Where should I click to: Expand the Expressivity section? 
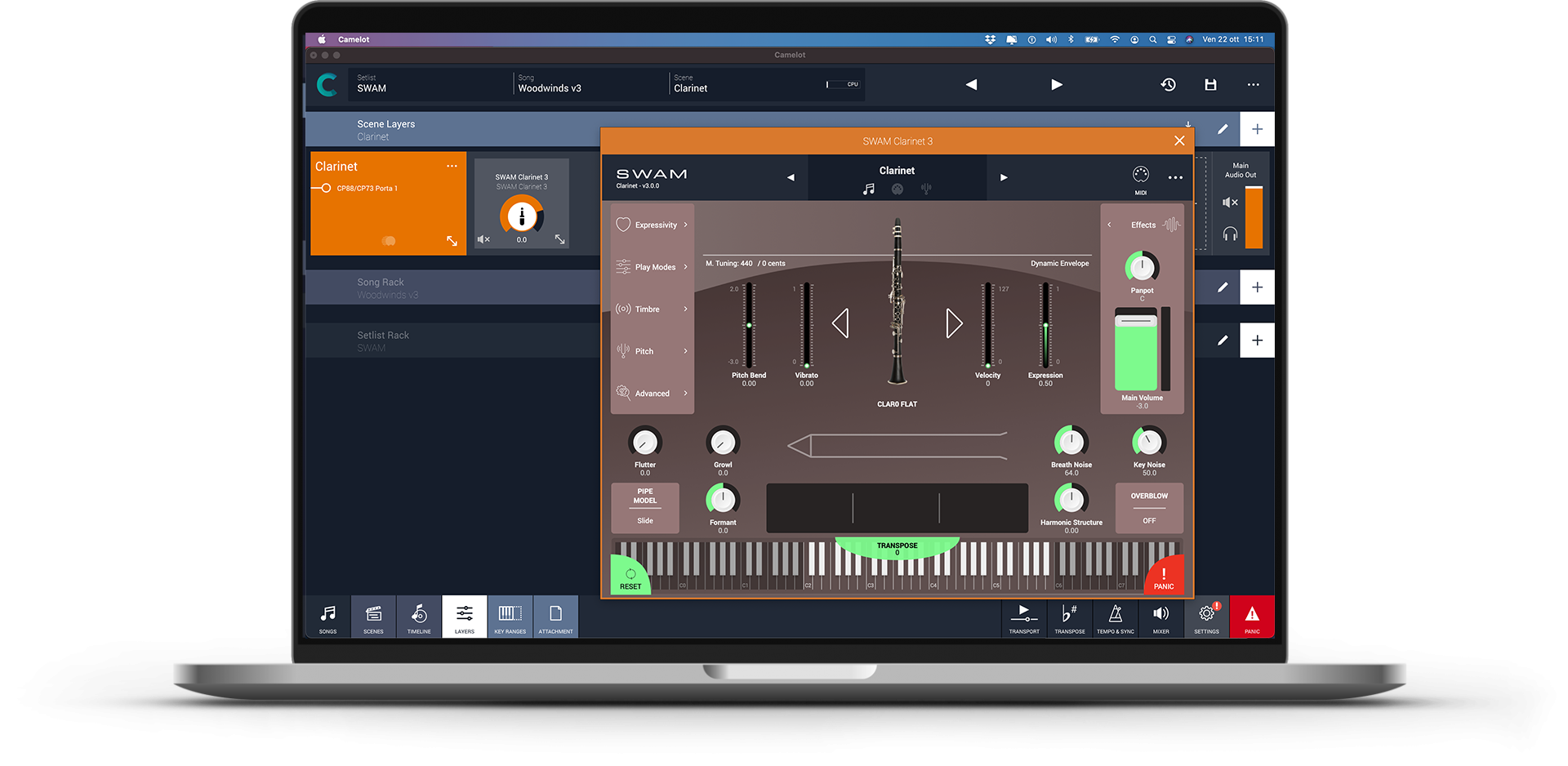click(x=652, y=225)
